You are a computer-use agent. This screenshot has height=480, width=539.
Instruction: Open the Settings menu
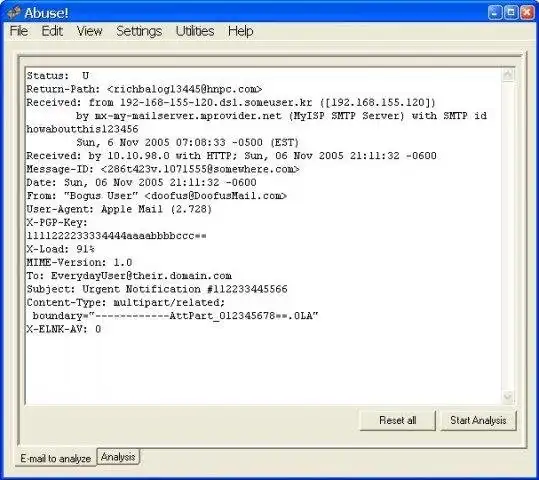coord(139,31)
